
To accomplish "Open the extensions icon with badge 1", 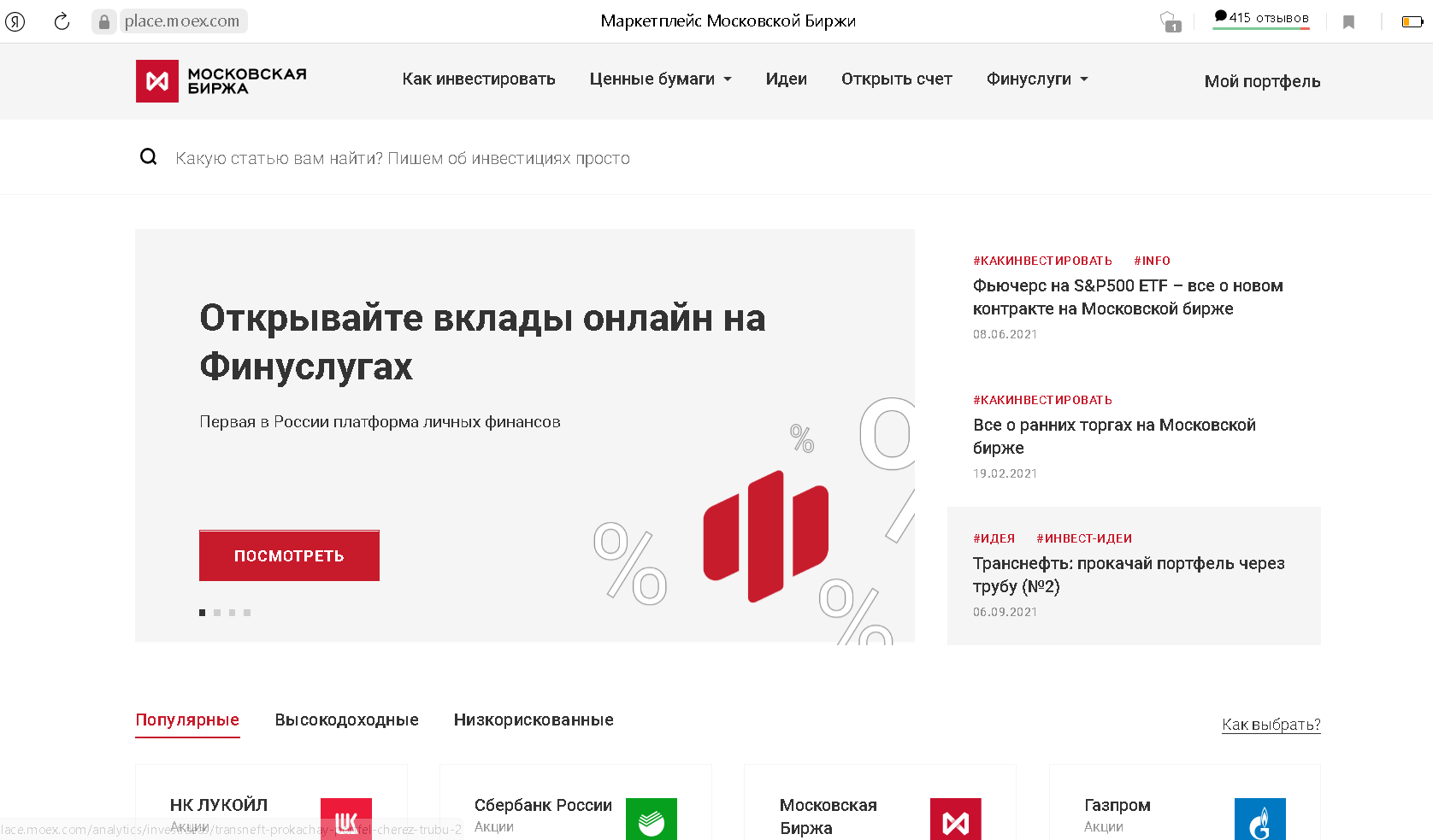I will 1170,21.
